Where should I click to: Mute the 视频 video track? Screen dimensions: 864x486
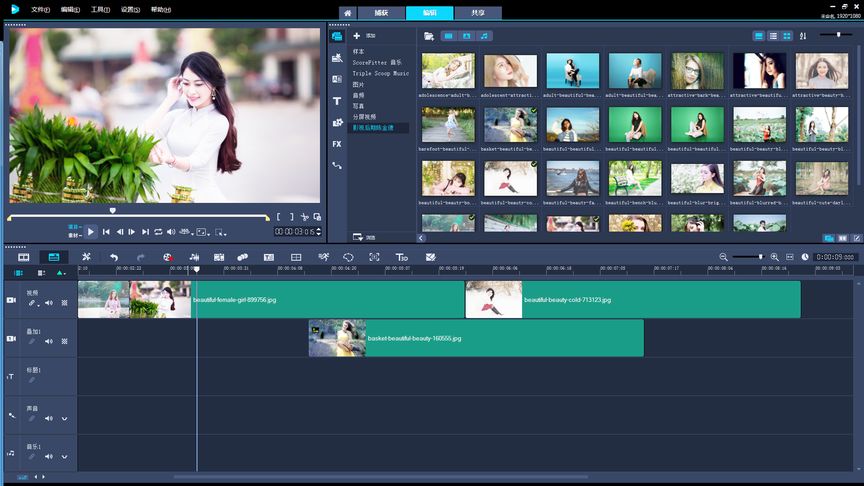(48, 303)
